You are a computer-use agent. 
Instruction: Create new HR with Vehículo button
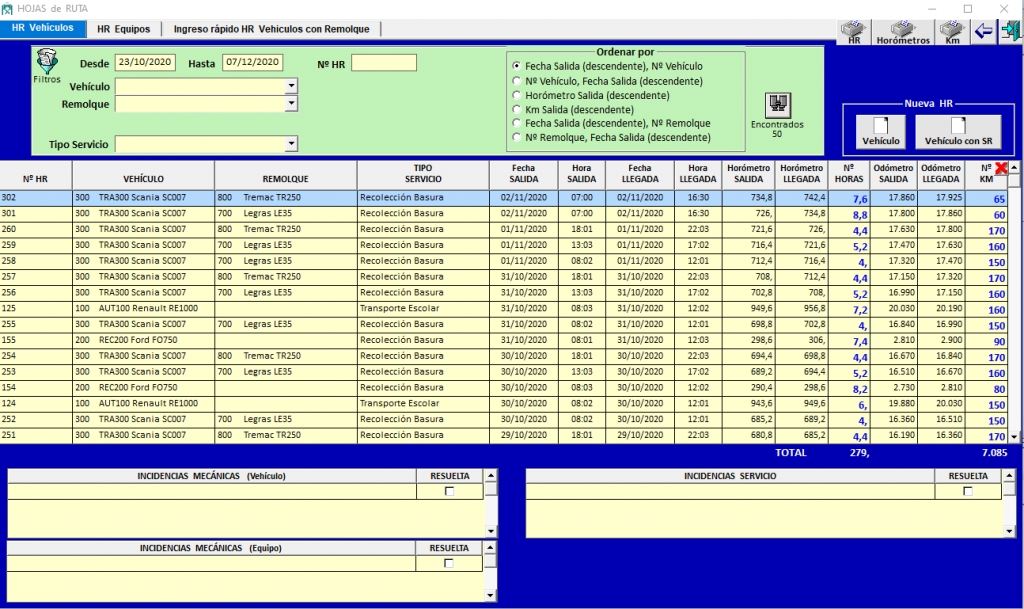pyautogui.click(x=880, y=132)
